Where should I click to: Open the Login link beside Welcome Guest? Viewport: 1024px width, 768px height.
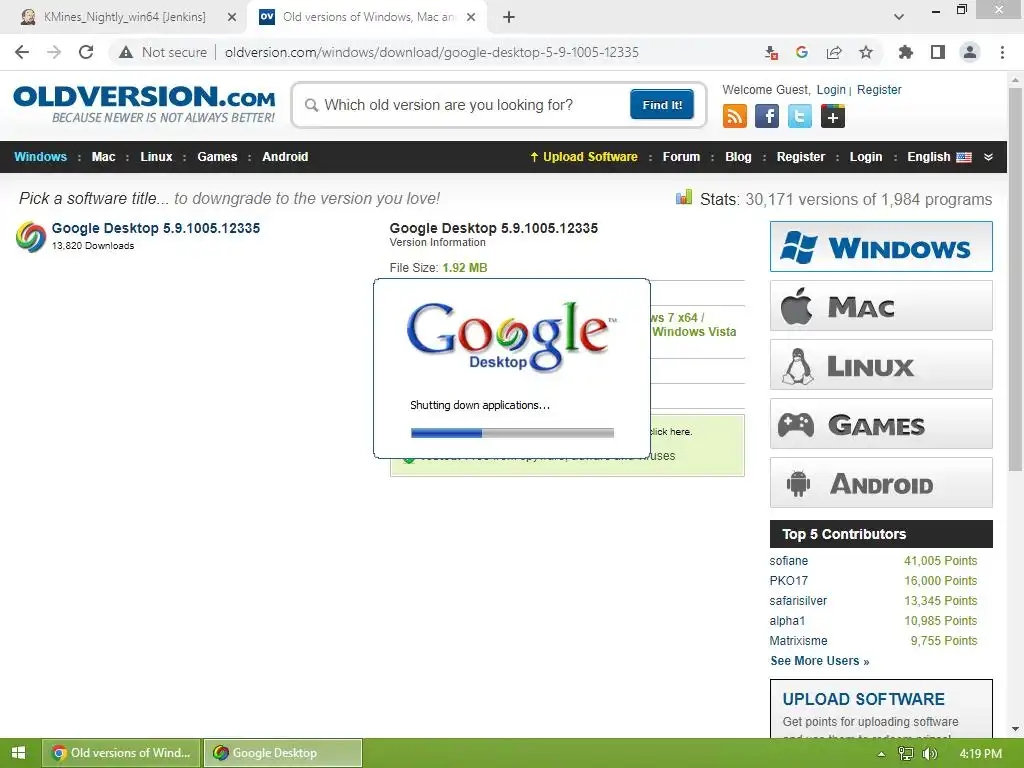[831, 89]
